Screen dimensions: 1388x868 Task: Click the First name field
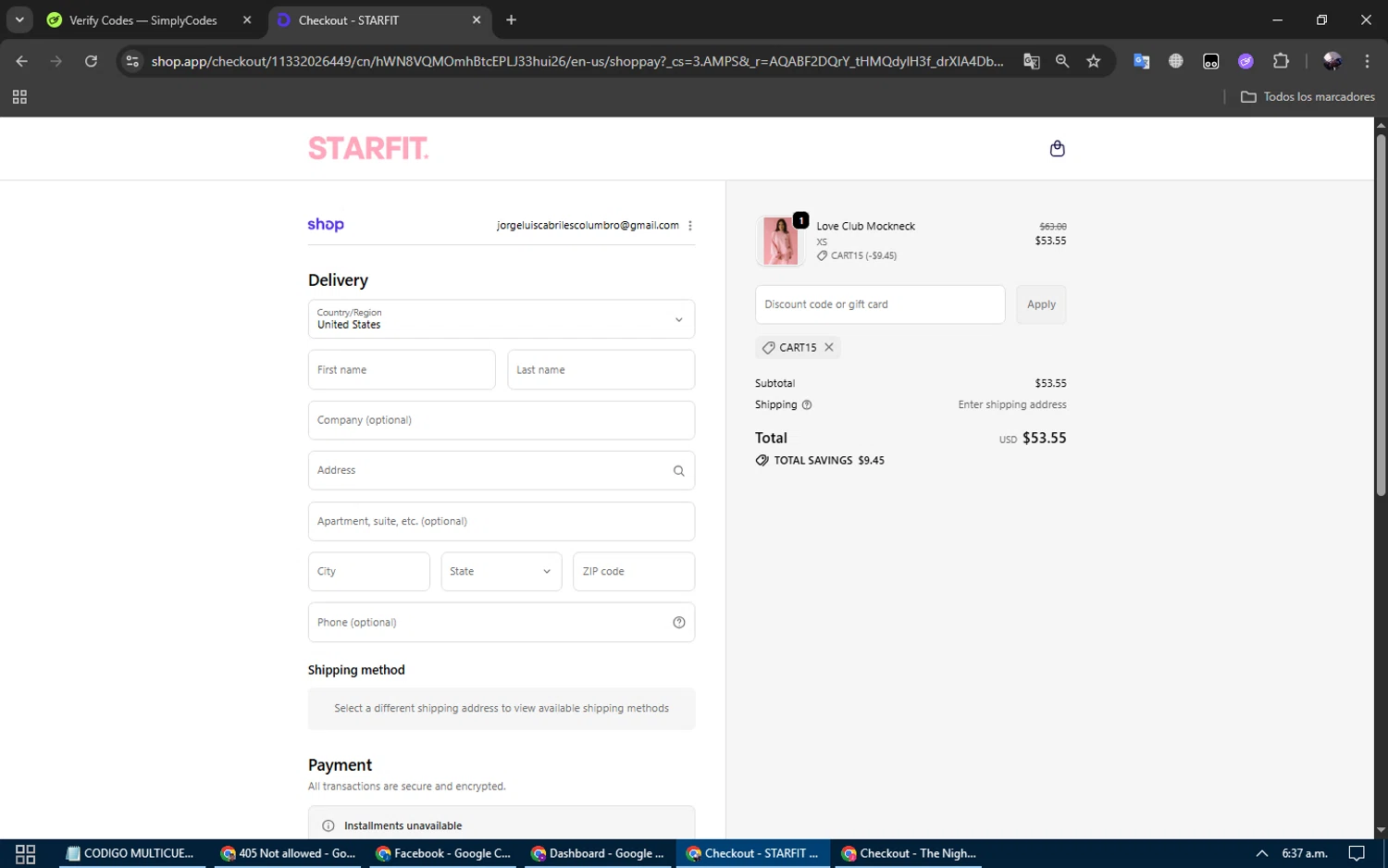[x=402, y=369]
